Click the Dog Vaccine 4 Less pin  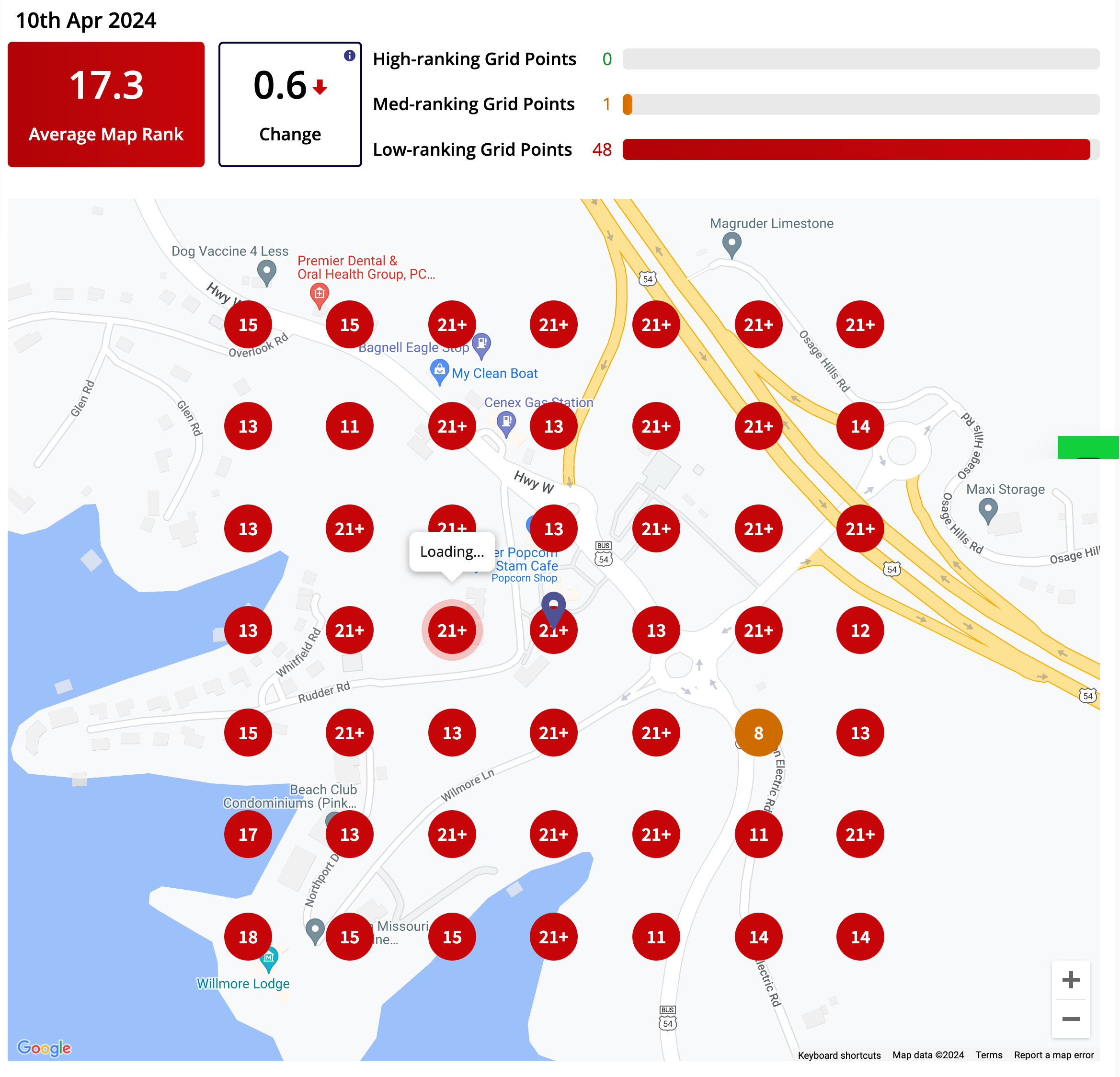266,273
